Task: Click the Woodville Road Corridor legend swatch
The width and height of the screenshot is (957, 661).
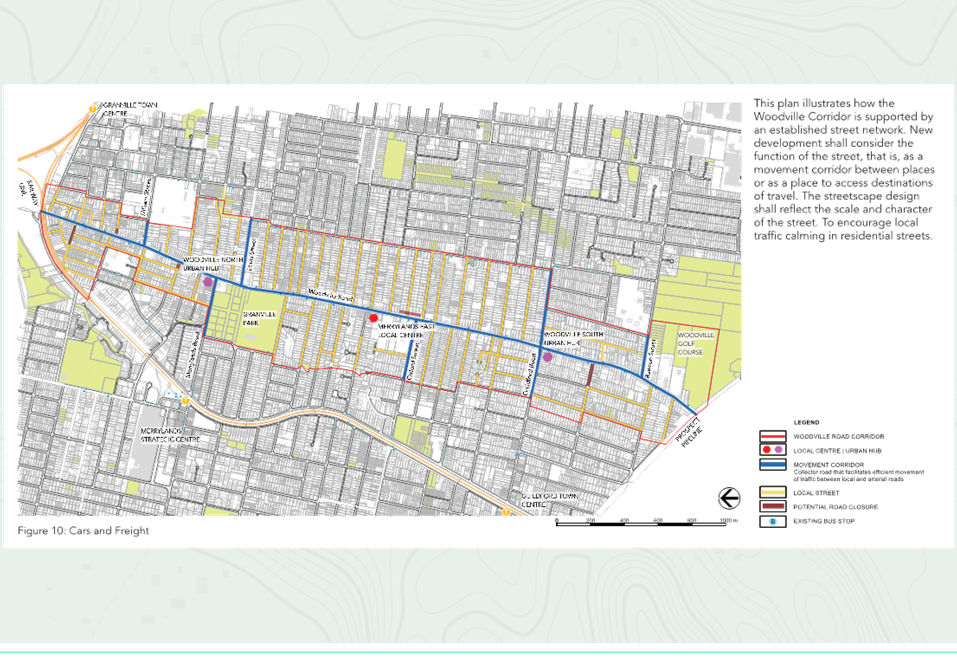Action: coord(772,436)
